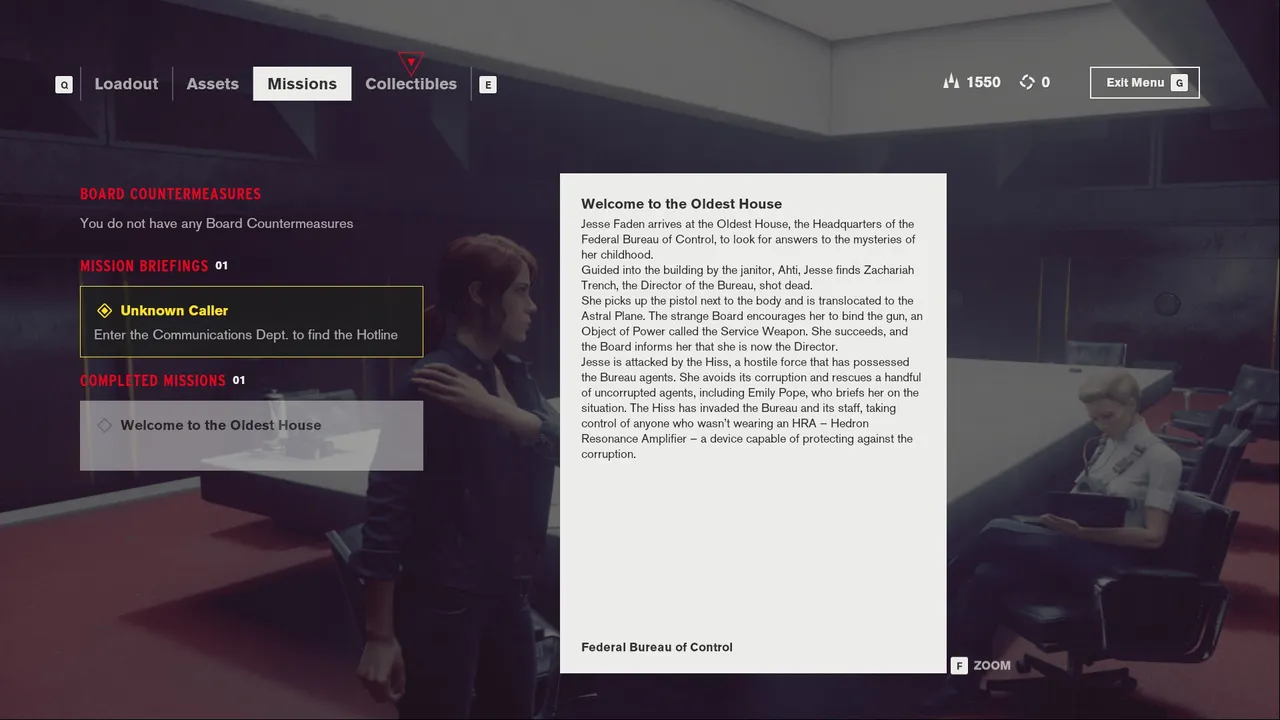This screenshot has width=1280, height=720.
Task: Go to the Collectibles tab
Action: (x=411, y=84)
